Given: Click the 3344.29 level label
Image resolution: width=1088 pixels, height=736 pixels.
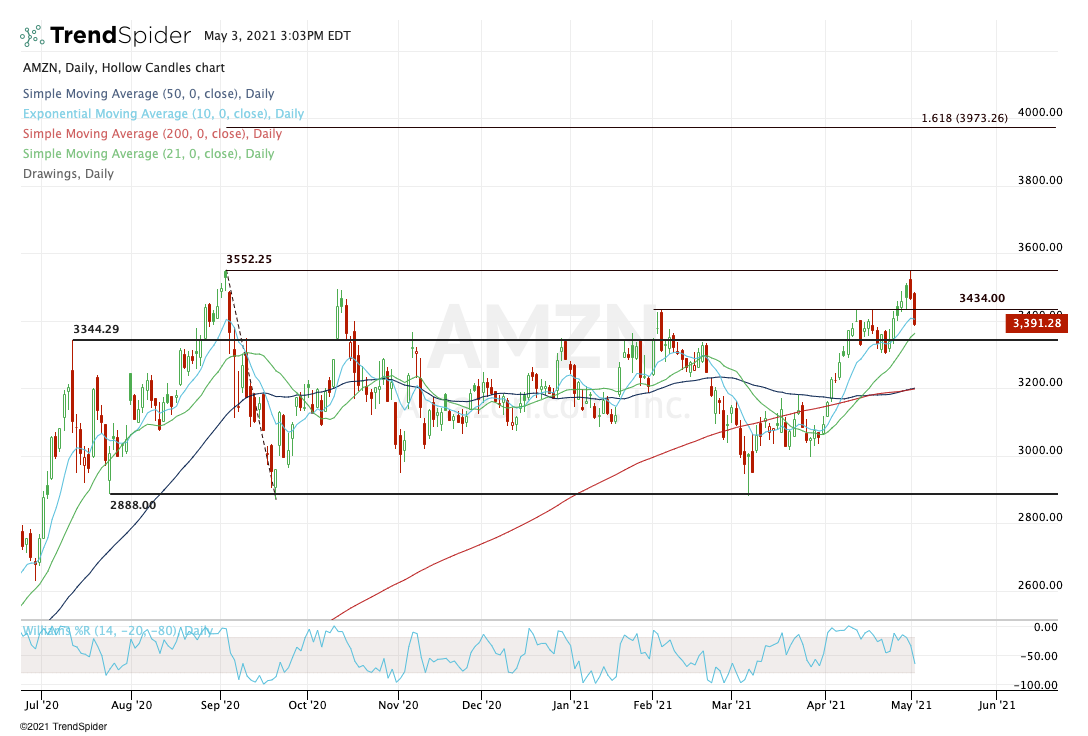Looking at the screenshot, I should pyautogui.click(x=96, y=330).
